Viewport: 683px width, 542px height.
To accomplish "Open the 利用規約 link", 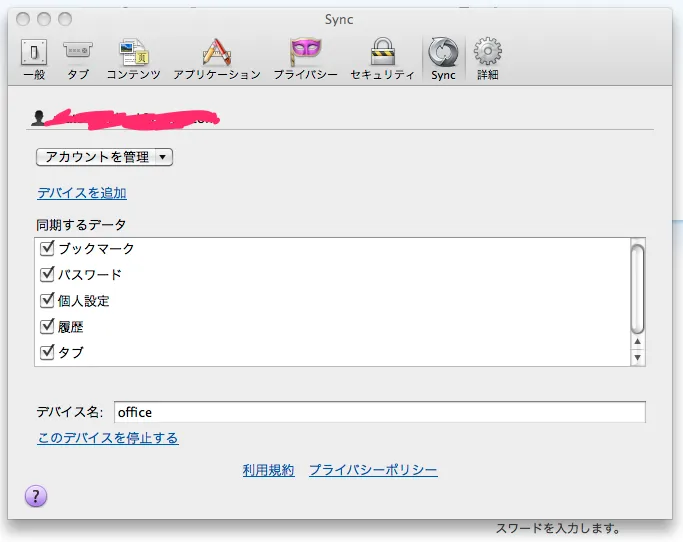I will click(x=268, y=470).
